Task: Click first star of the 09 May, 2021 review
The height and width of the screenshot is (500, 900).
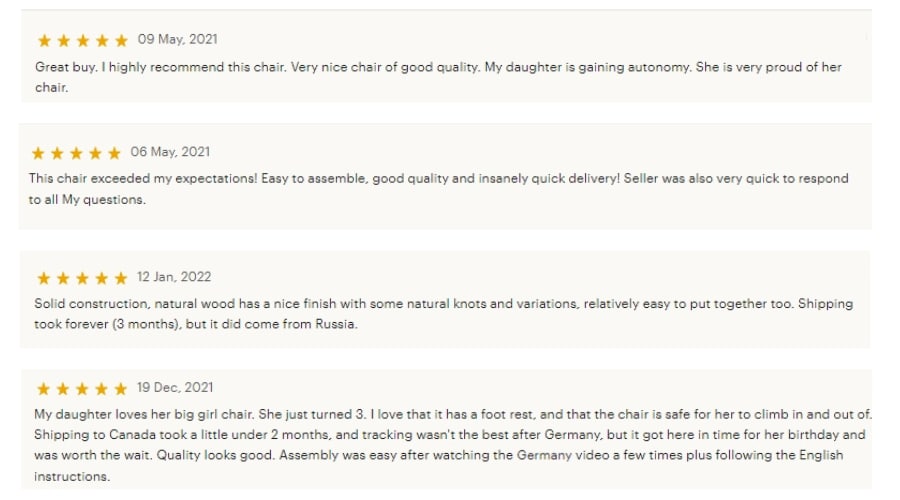Action: click(44, 41)
